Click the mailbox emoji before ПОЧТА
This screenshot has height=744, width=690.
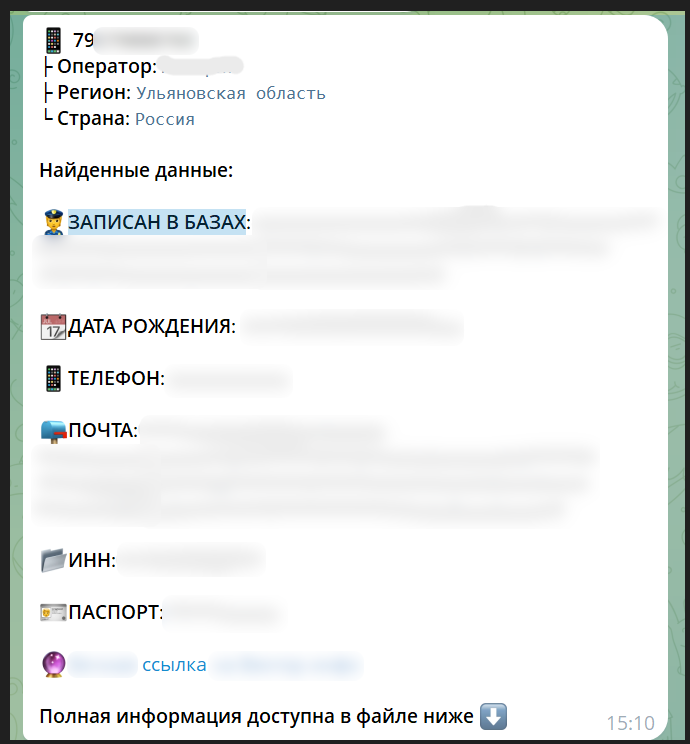(x=54, y=431)
